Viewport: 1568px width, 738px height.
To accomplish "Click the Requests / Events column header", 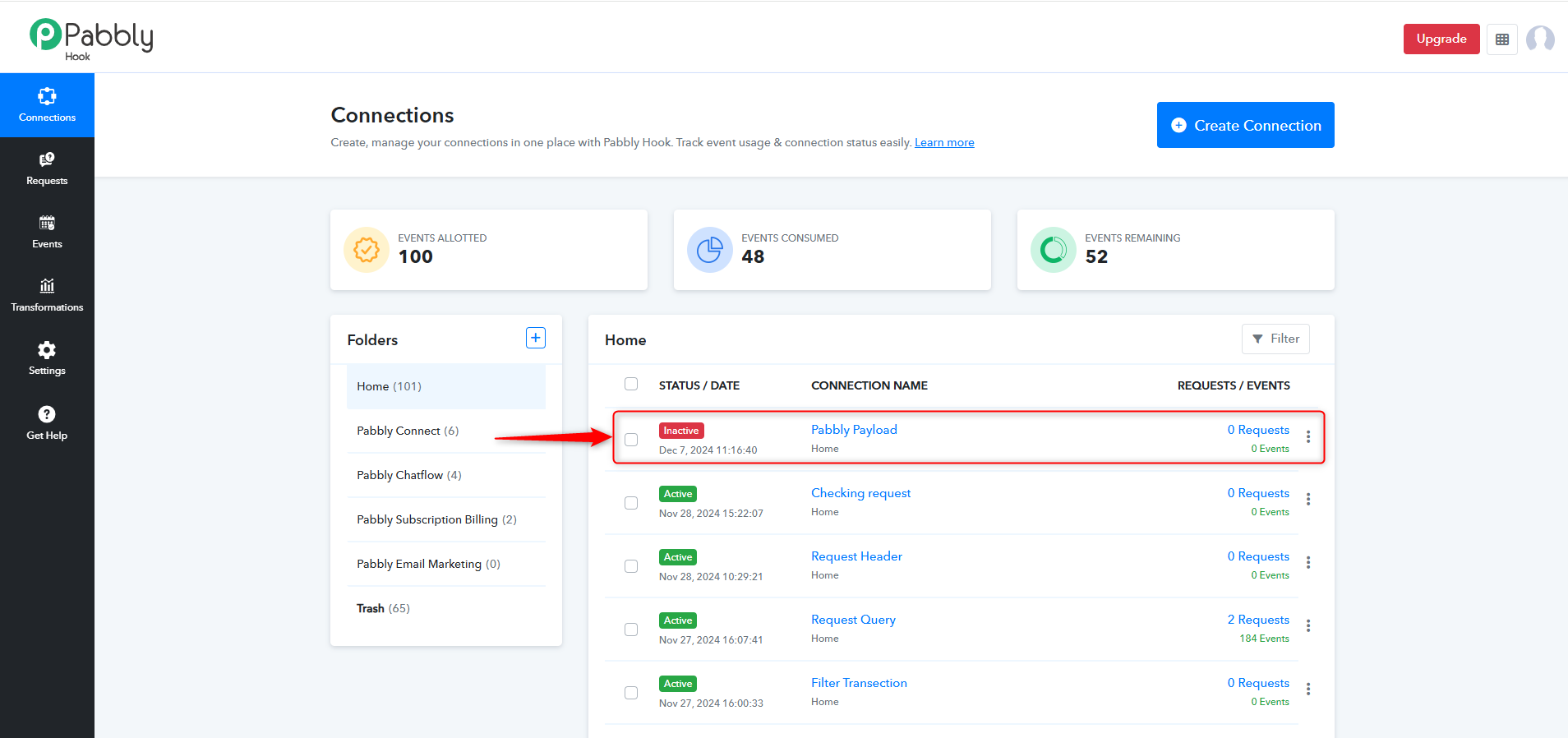I will tap(1234, 385).
